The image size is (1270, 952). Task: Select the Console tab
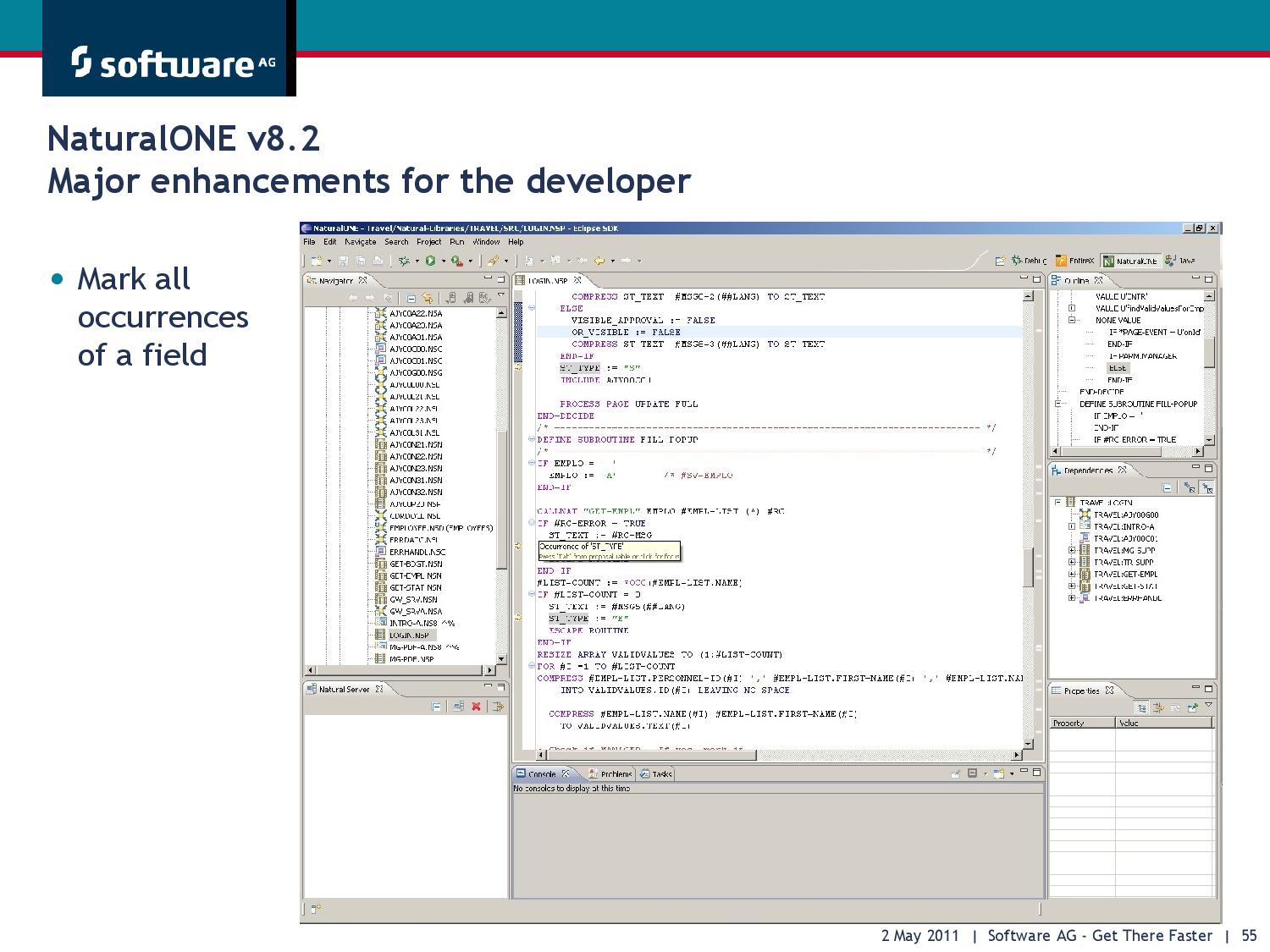pyautogui.click(x=542, y=773)
